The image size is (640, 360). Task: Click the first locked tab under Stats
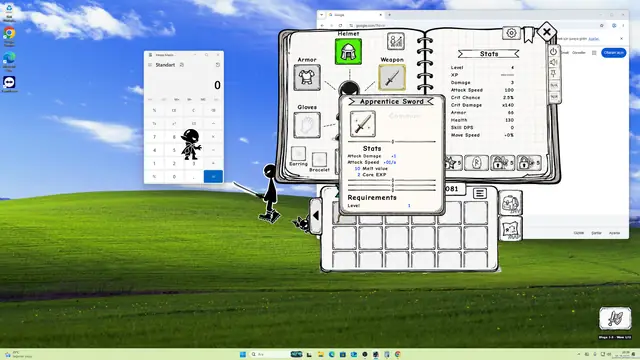[x=502, y=163]
